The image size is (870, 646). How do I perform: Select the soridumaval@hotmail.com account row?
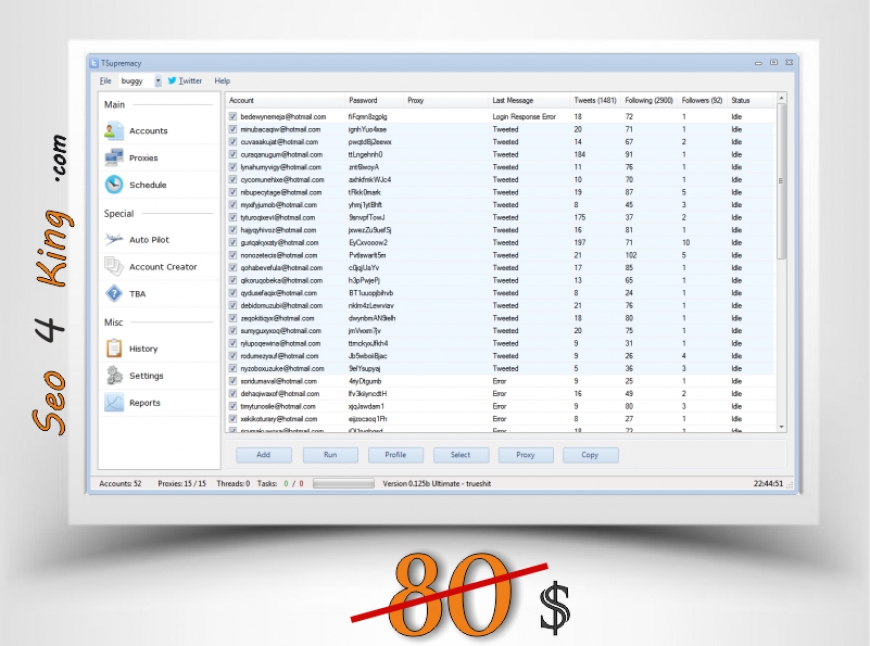(501, 381)
